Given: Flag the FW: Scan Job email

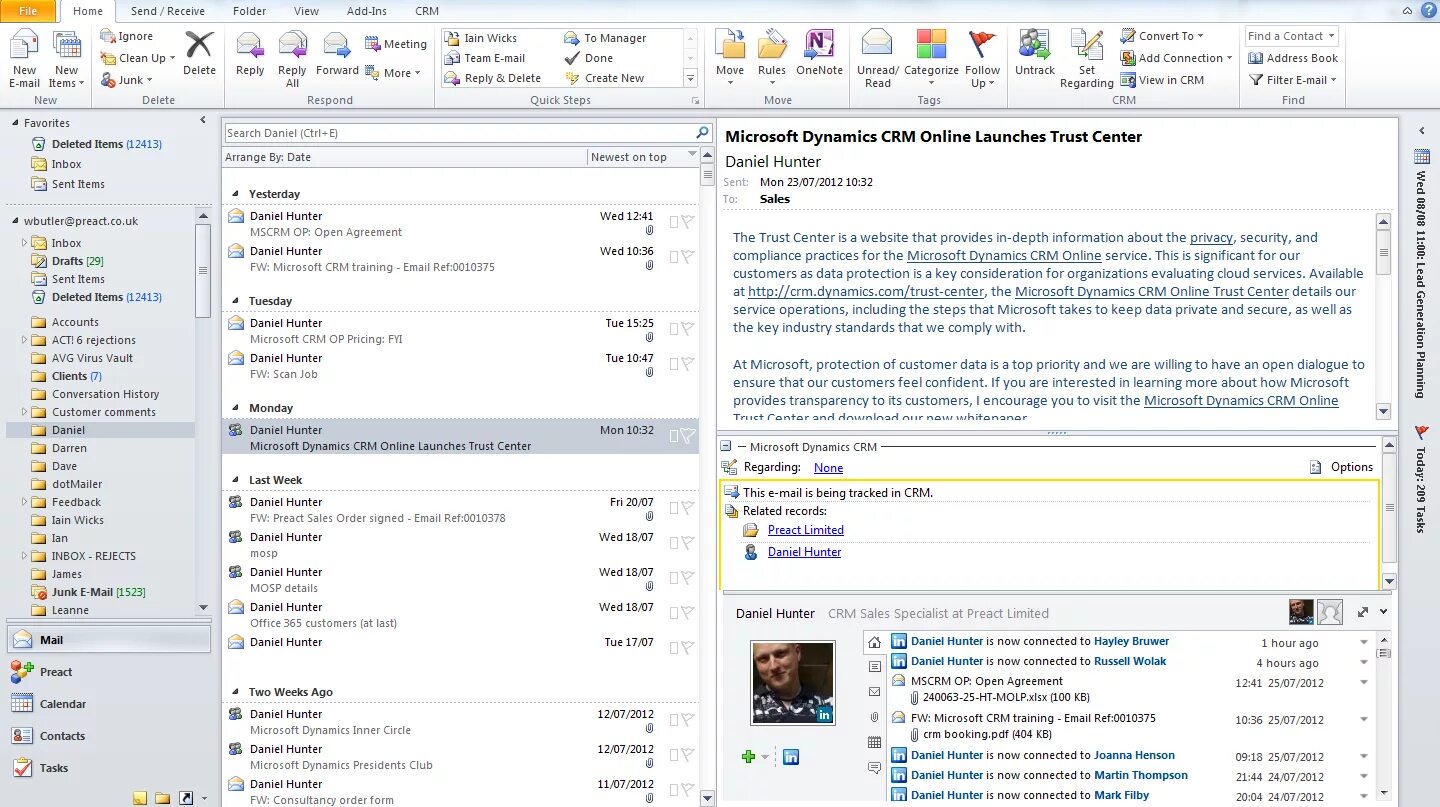Looking at the screenshot, I should point(688,365).
